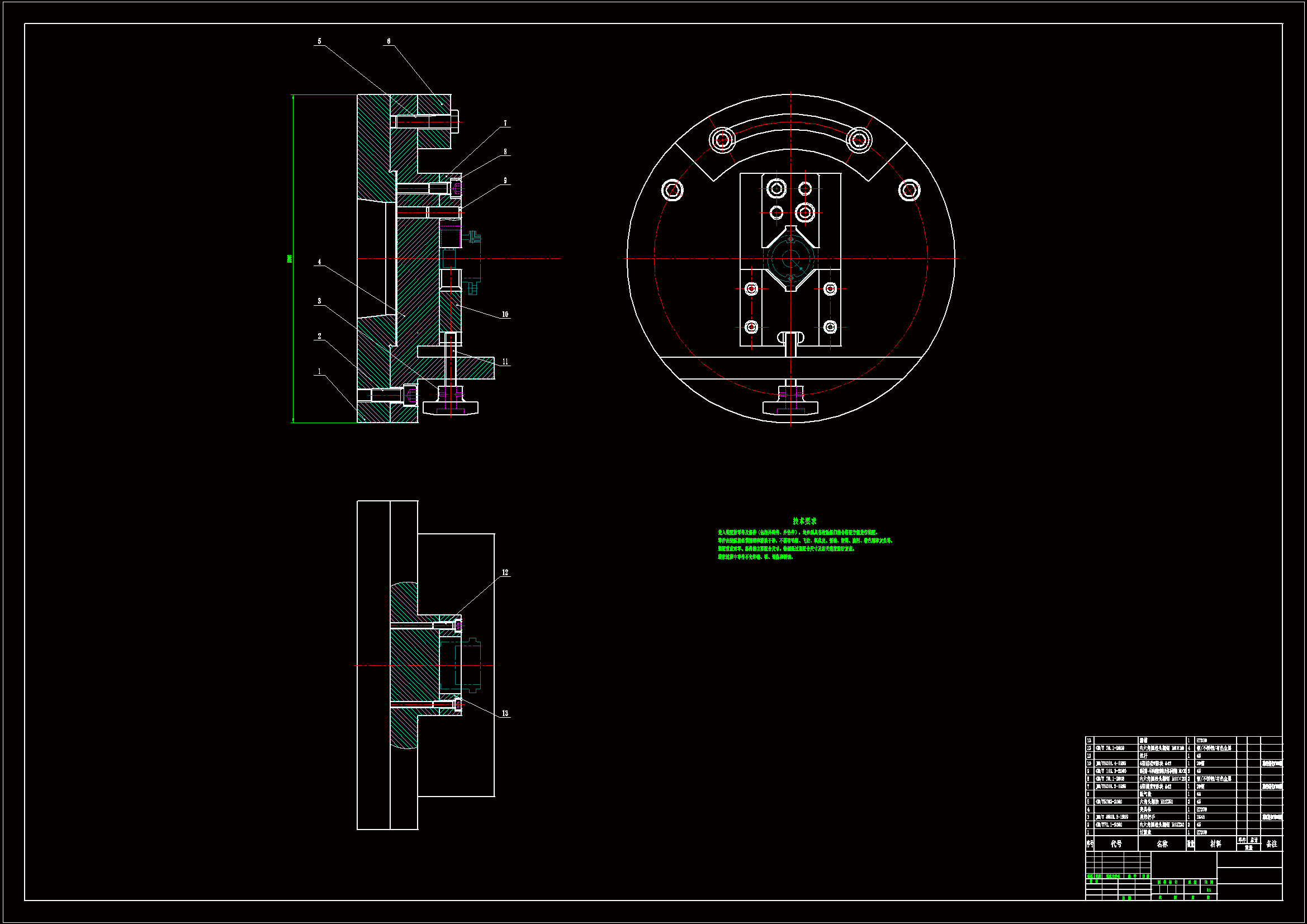Click the 备注 column header cell

(x=1272, y=844)
